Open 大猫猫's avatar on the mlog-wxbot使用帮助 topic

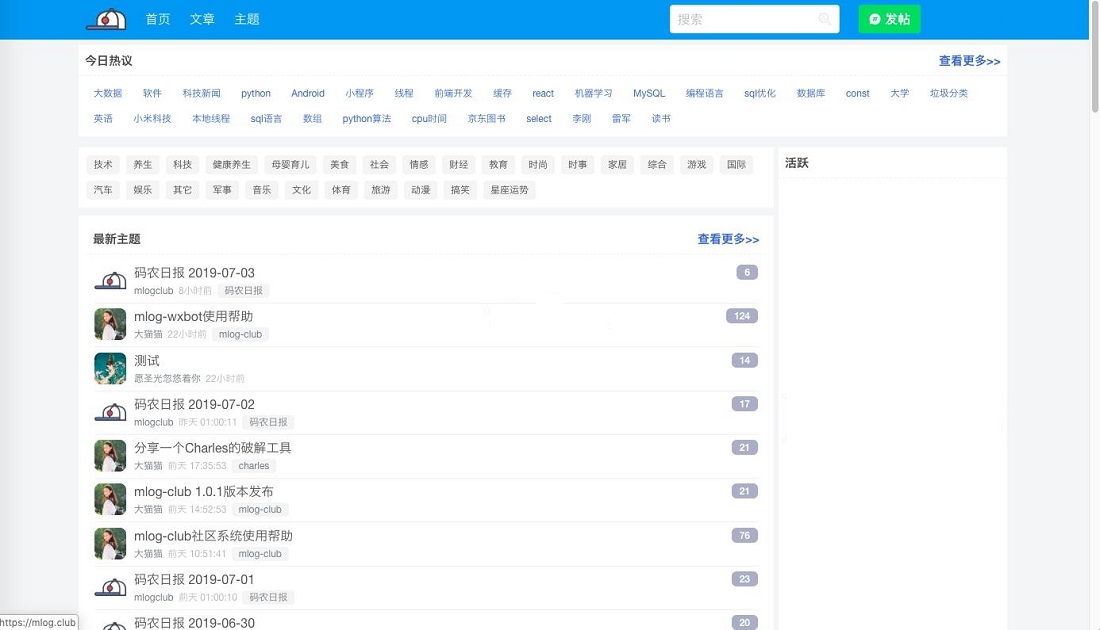(110, 323)
